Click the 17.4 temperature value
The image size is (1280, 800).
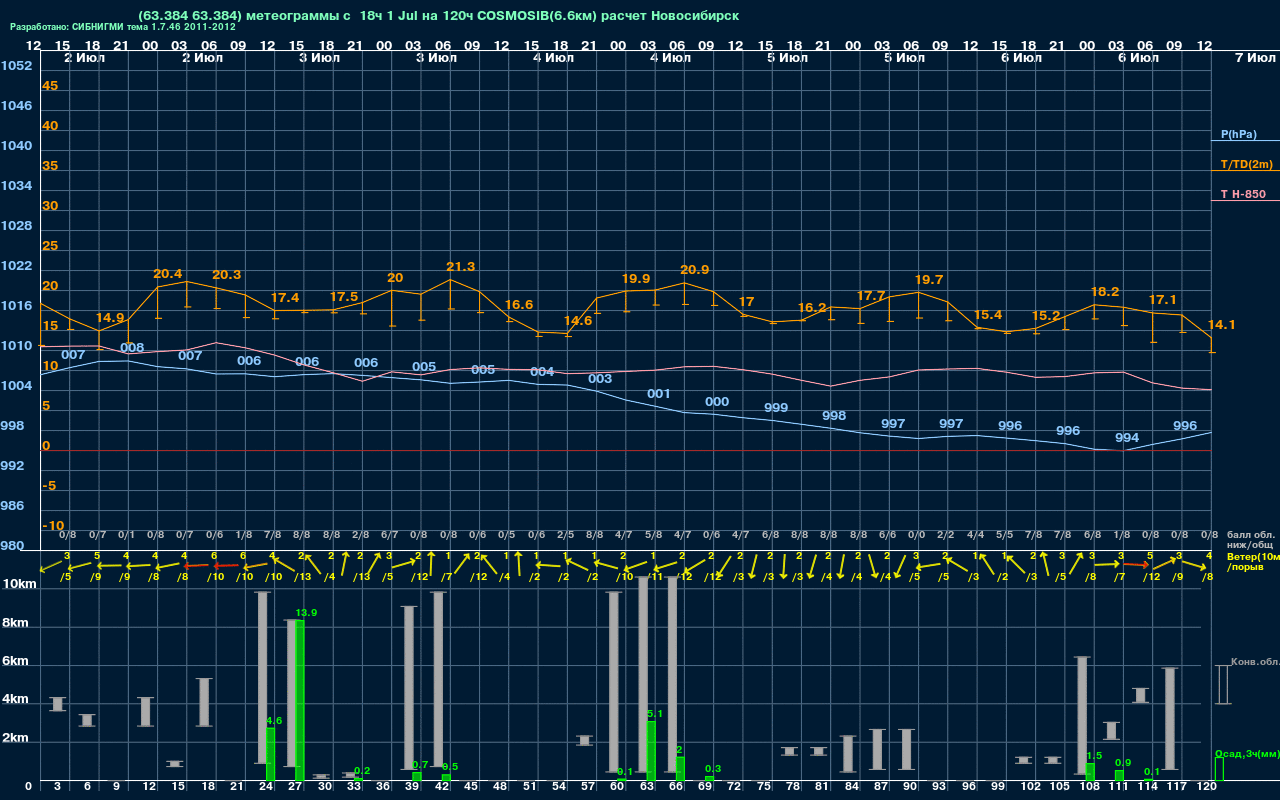285,298
